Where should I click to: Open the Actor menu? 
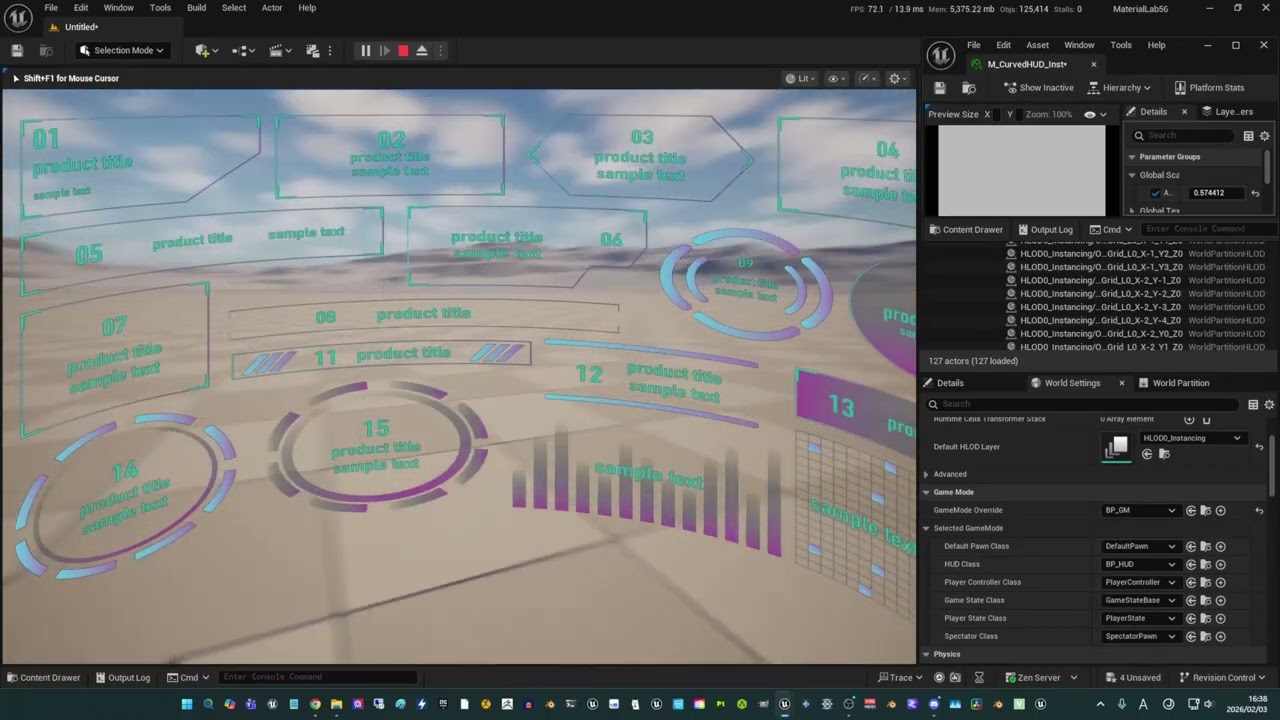click(272, 8)
